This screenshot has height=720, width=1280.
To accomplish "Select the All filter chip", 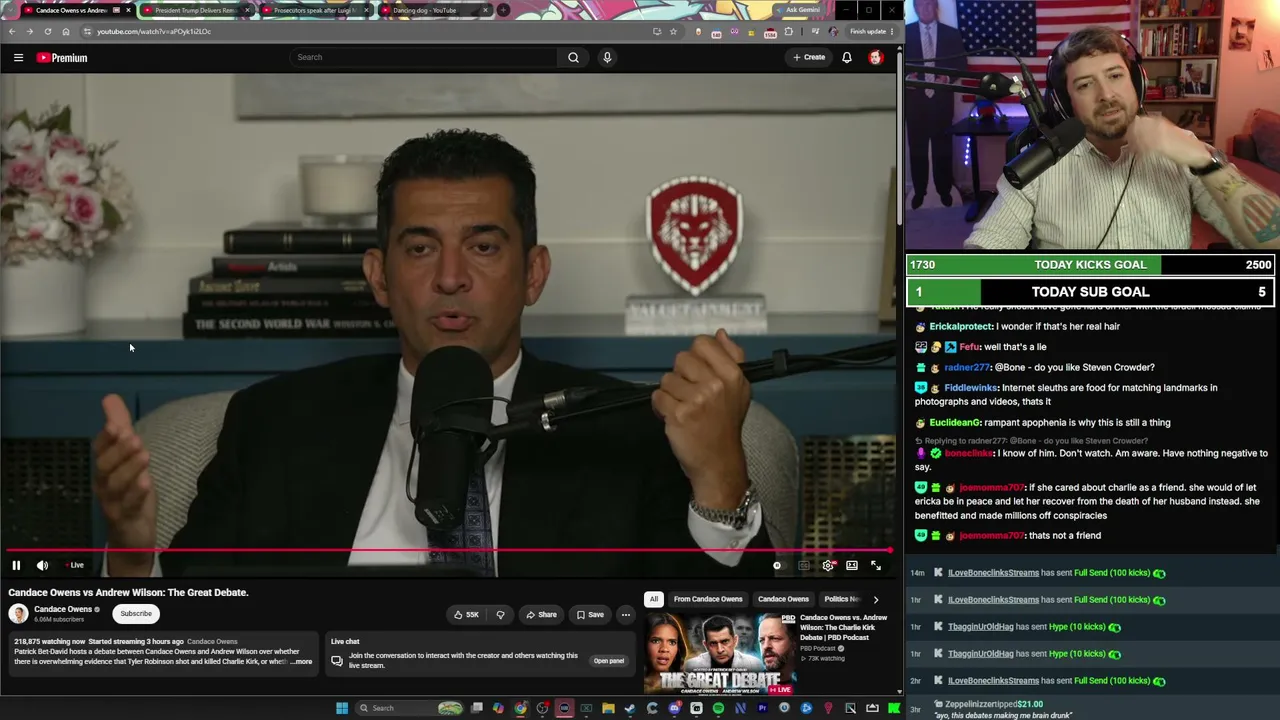I will (x=654, y=599).
